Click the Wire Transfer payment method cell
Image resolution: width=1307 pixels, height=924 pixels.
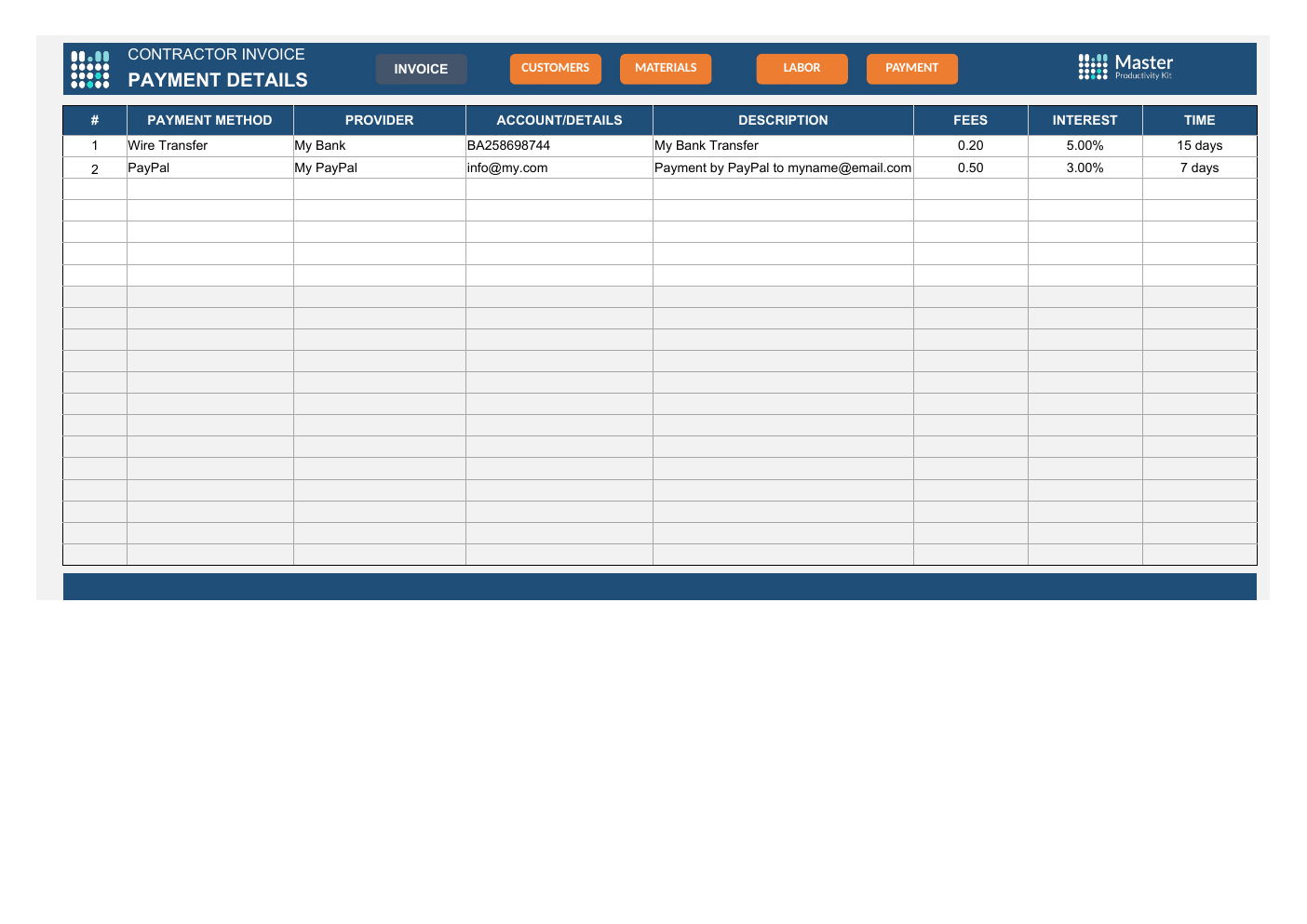[209, 146]
